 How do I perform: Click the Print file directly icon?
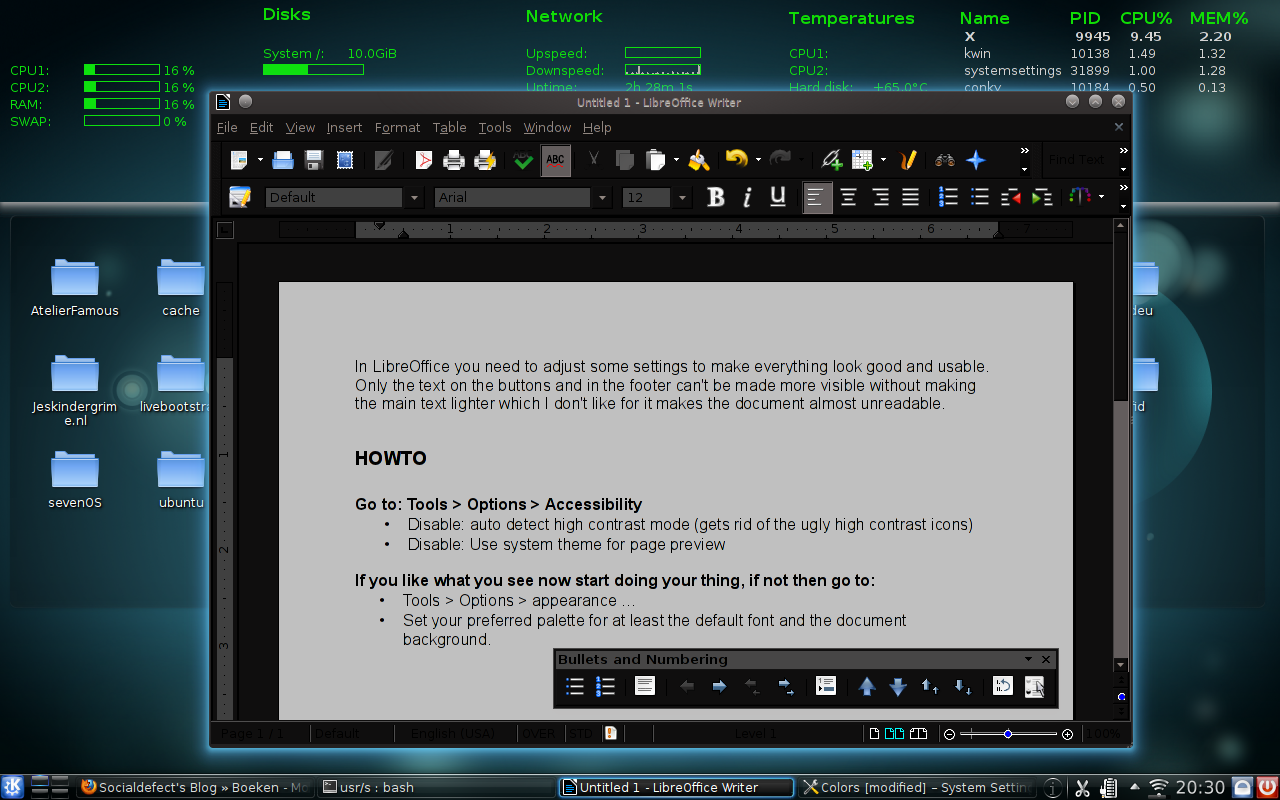coord(454,160)
